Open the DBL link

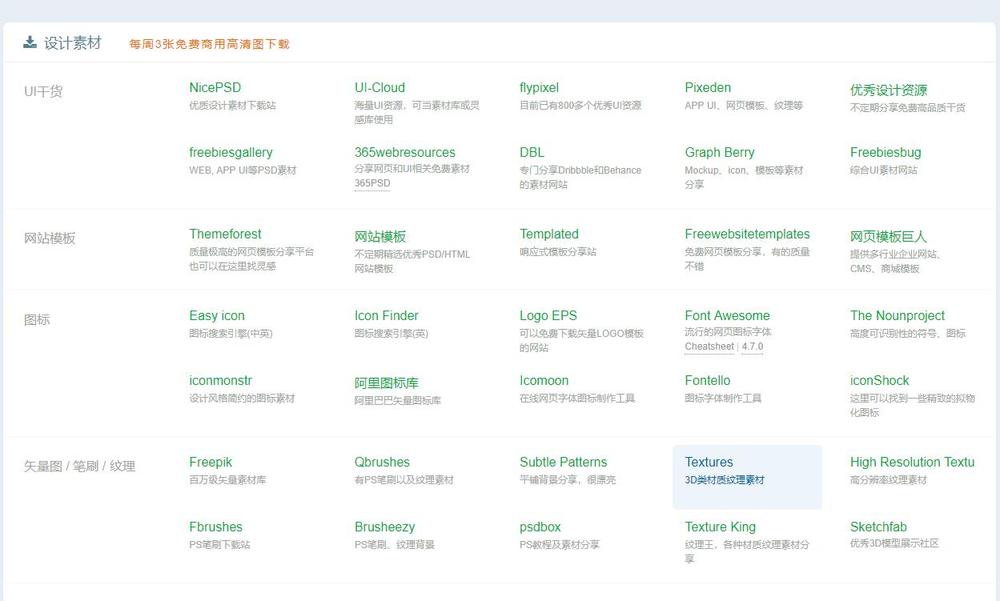click(532, 152)
